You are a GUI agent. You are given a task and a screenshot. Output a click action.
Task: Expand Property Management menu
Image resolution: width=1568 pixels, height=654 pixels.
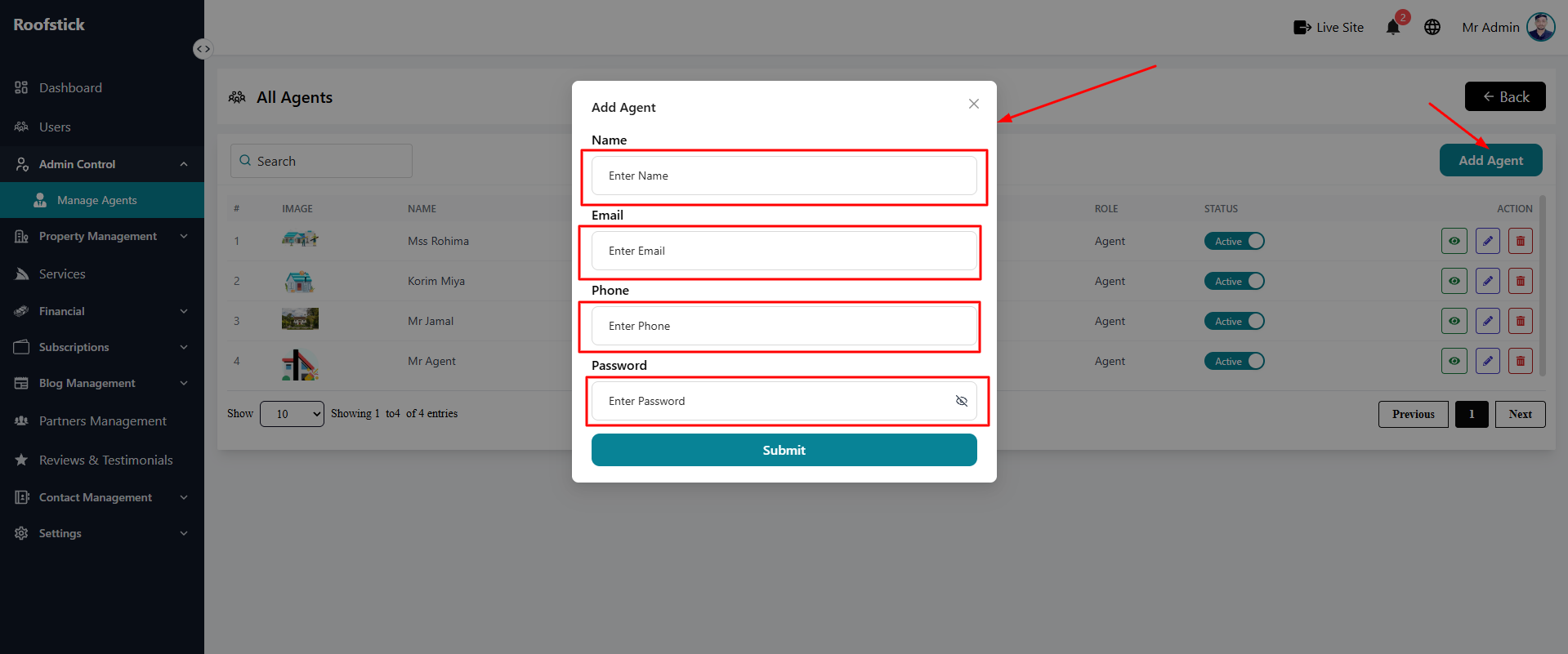point(102,236)
